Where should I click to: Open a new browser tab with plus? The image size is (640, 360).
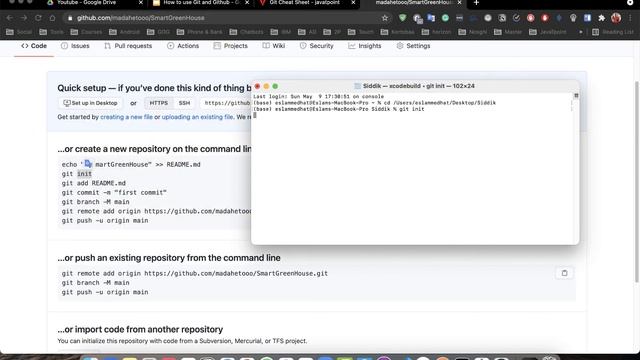coord(476,3)
